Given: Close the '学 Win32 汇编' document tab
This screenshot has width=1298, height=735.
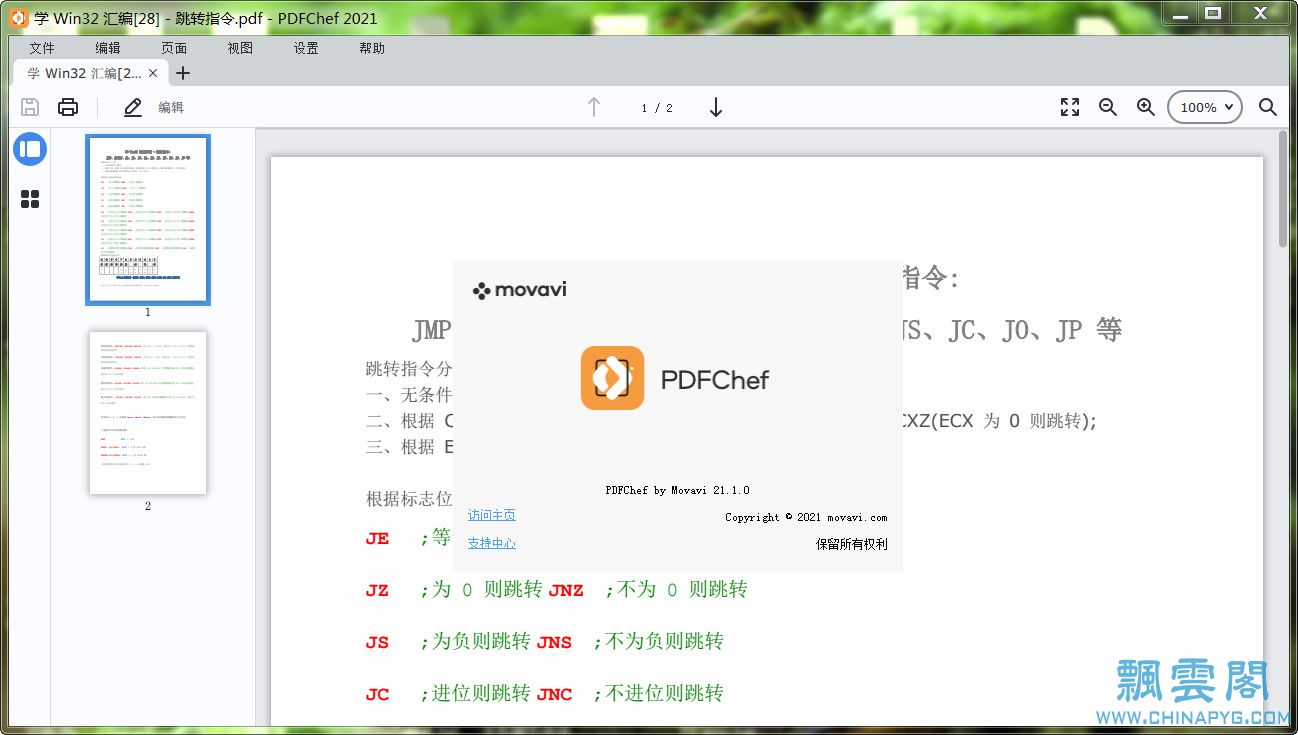Looking at the screenshot, I should pos(153,73).
